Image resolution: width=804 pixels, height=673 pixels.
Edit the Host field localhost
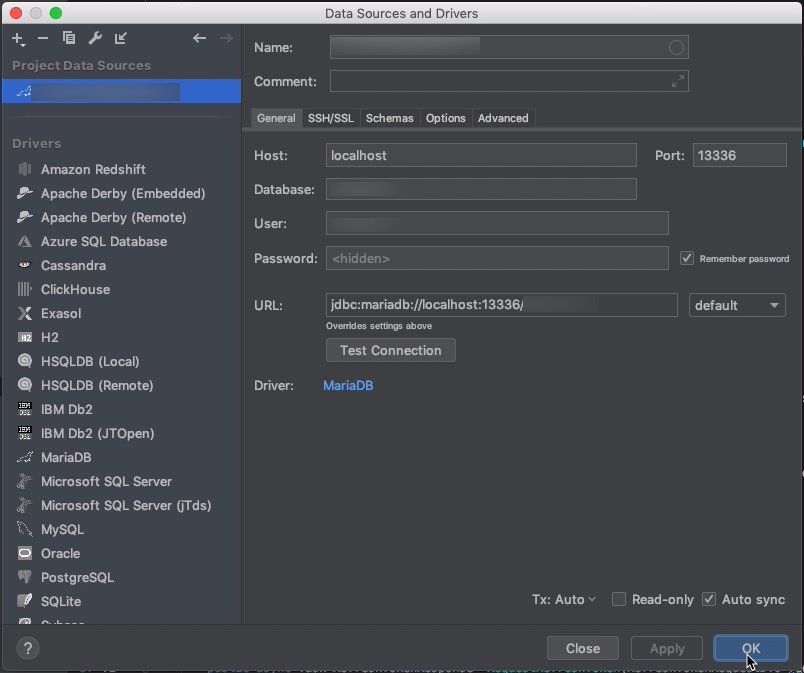click(481, 155)
